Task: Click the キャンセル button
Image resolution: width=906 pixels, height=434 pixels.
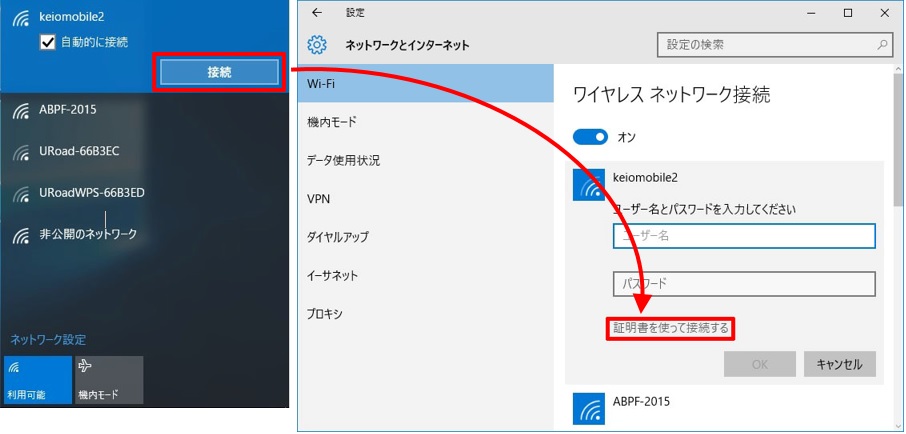Action: point(840,365)
